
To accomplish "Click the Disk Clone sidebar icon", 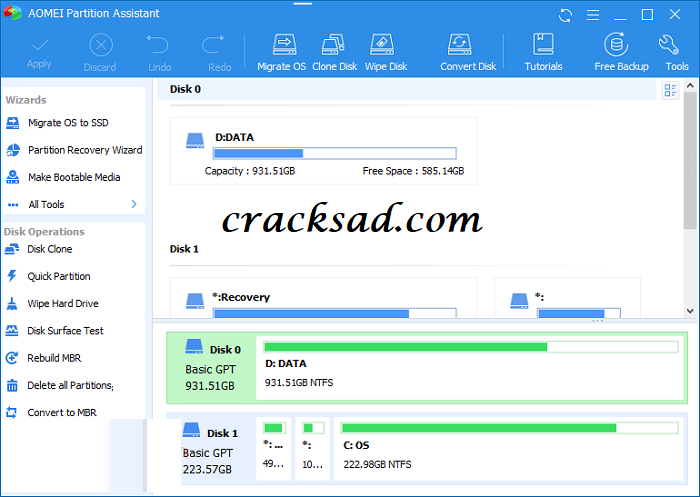I will pyautogui.click(x=12, y=249).
